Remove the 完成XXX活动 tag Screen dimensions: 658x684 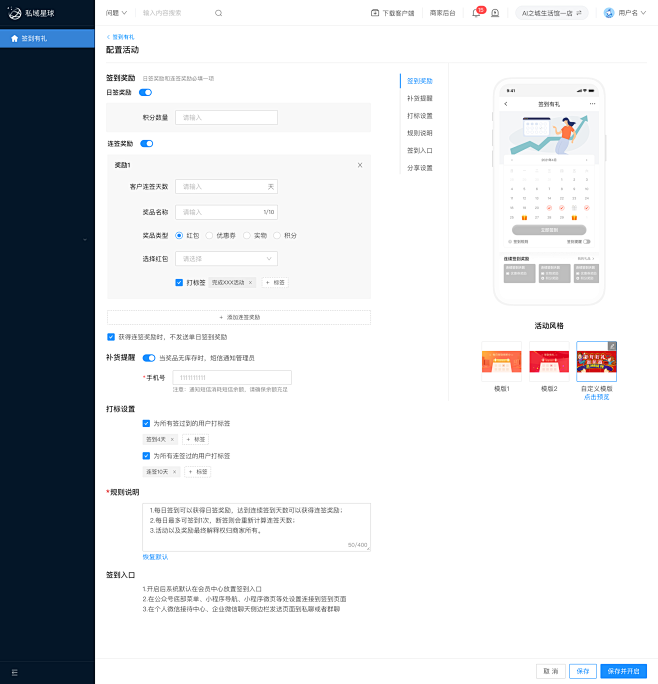(x=250, y=283)
